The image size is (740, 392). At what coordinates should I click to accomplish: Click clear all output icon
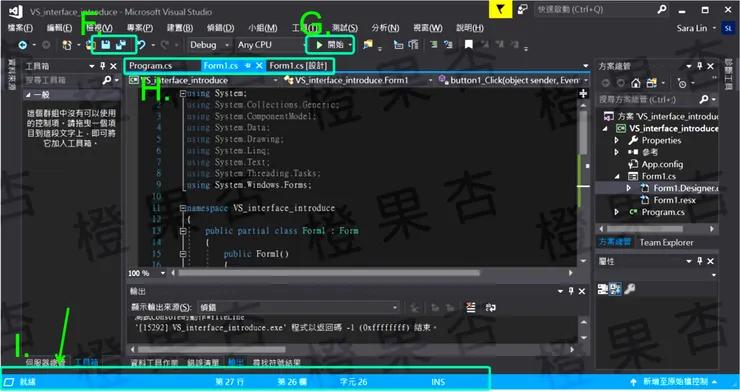(x=471, y=308)
